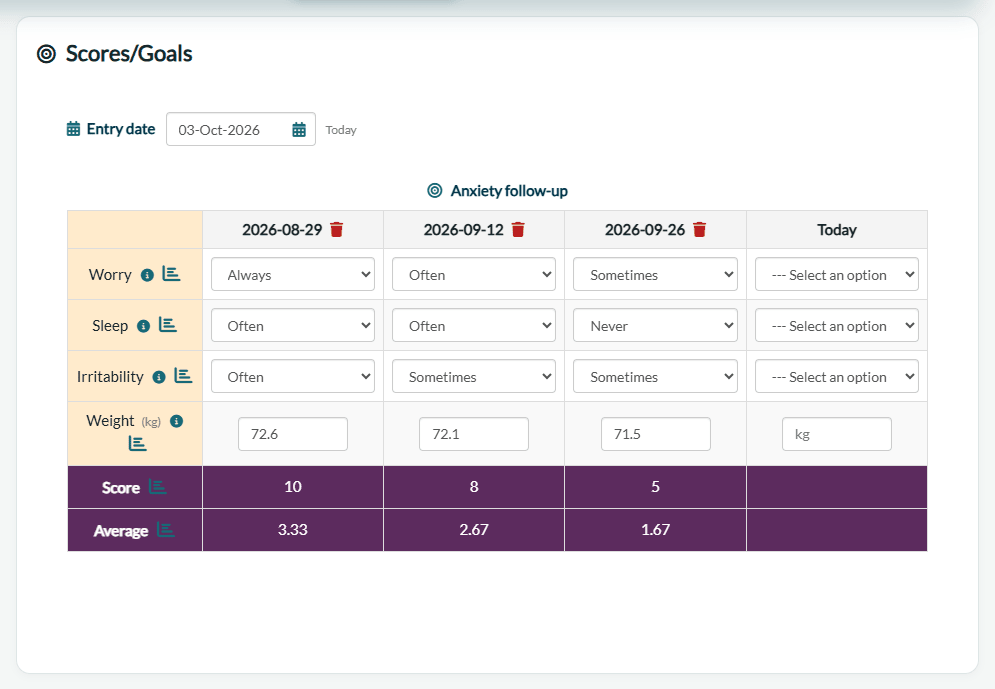
Task: Select a Worry option for Today
Action: (x=837, y=274)
